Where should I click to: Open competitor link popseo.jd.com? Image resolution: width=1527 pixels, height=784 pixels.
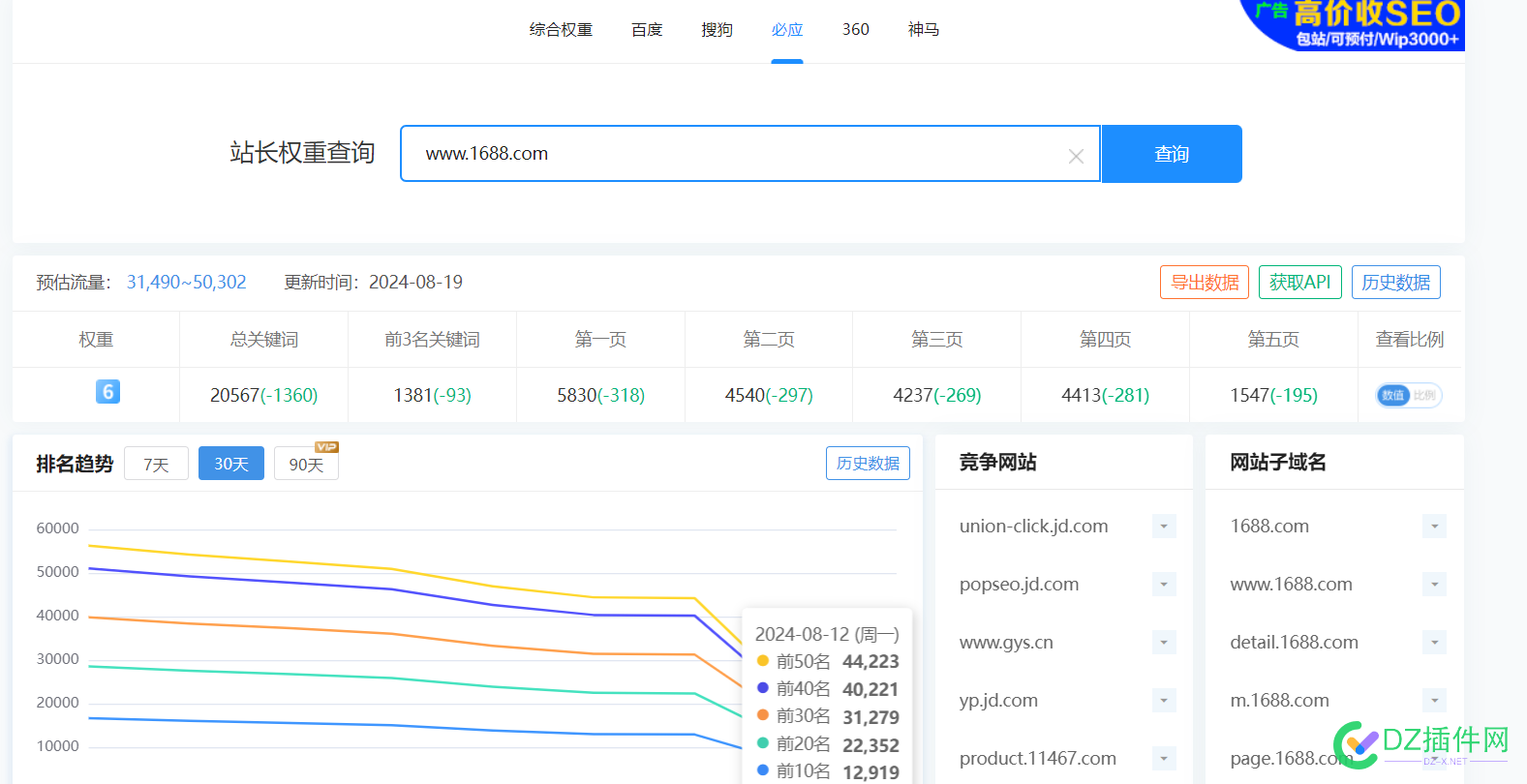(1019, 585)
